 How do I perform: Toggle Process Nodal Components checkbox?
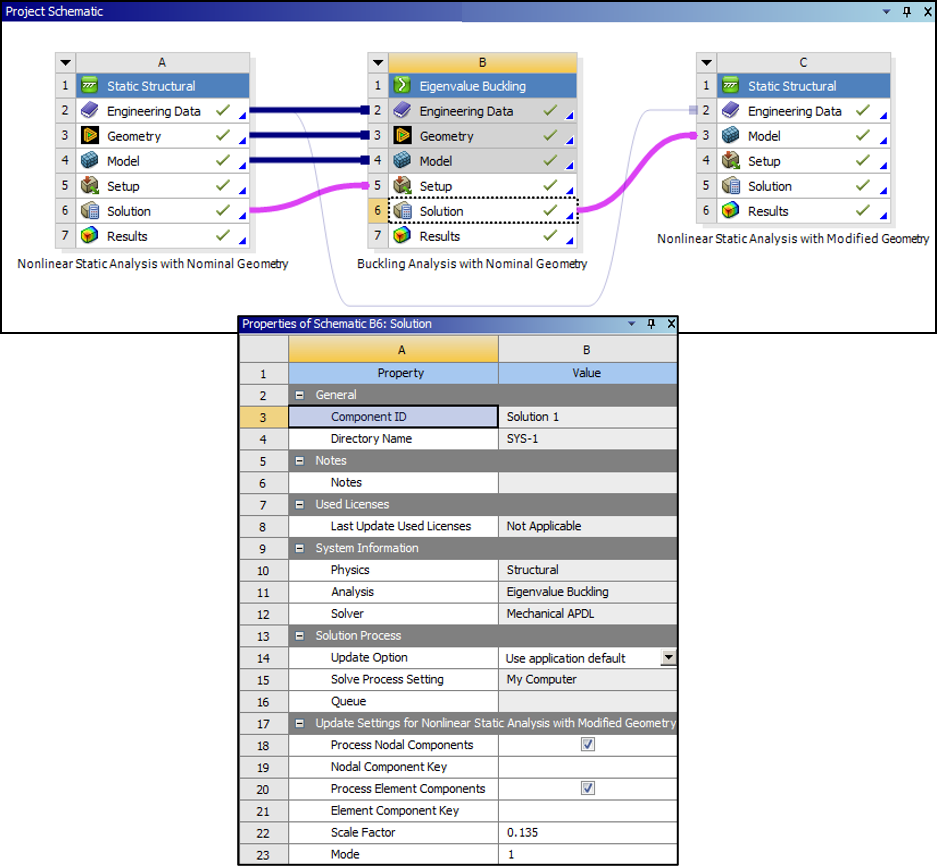pos(588,745)
